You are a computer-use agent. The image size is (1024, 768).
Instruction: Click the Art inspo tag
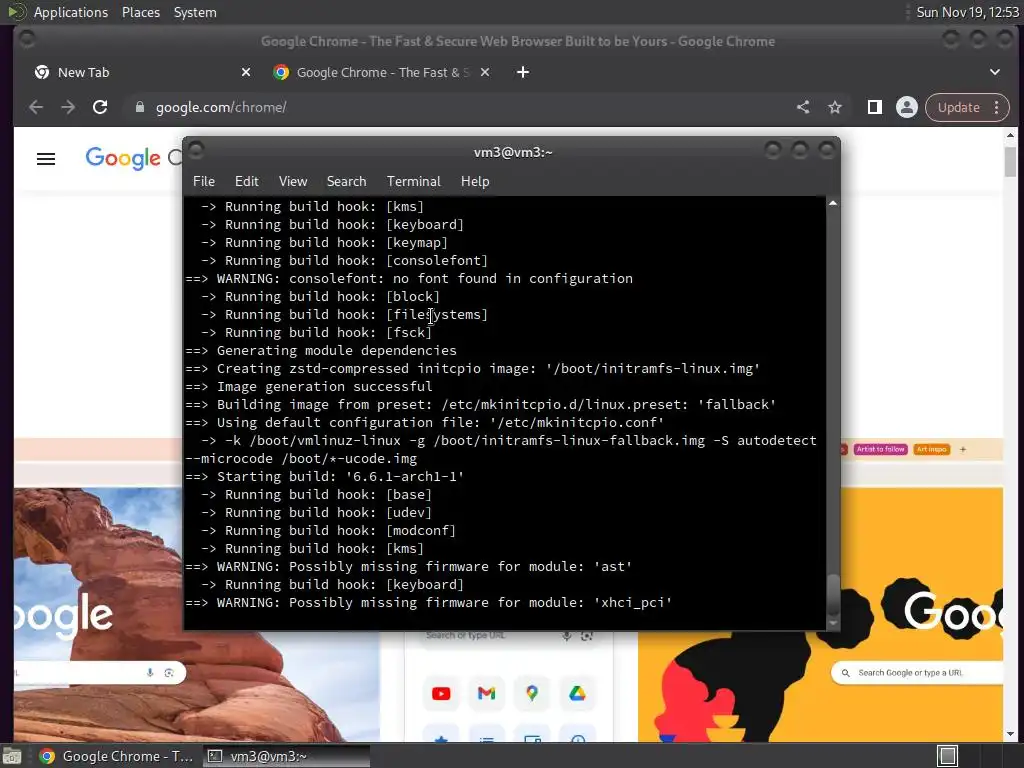tap(931, 449)
